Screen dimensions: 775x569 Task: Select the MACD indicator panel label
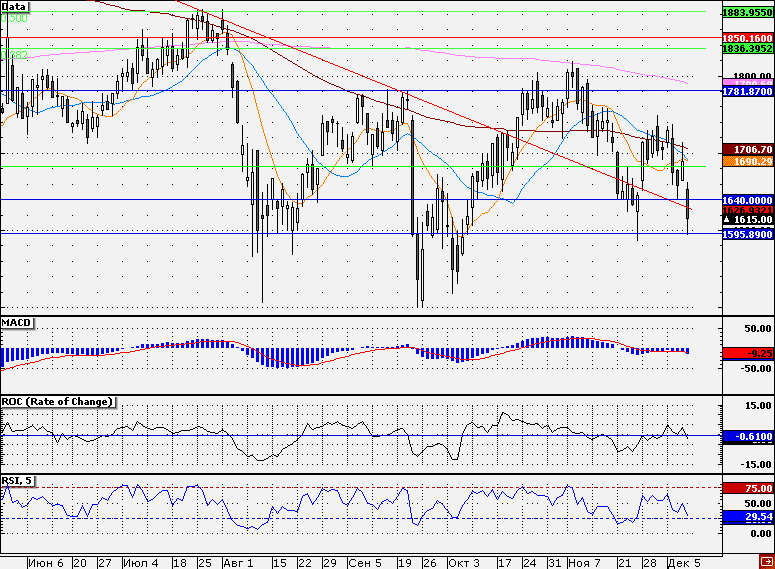point(16,323)
